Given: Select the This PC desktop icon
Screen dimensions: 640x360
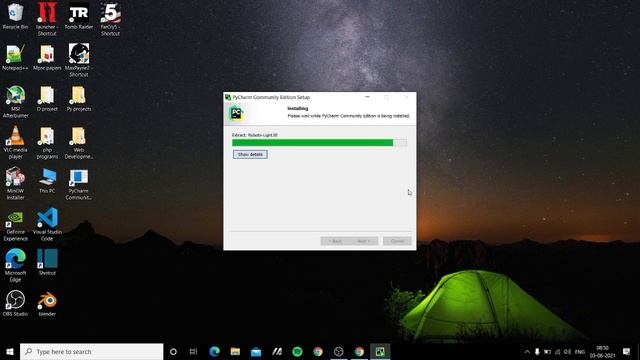Looking at the screenshot, I should (x=47, y=180).
